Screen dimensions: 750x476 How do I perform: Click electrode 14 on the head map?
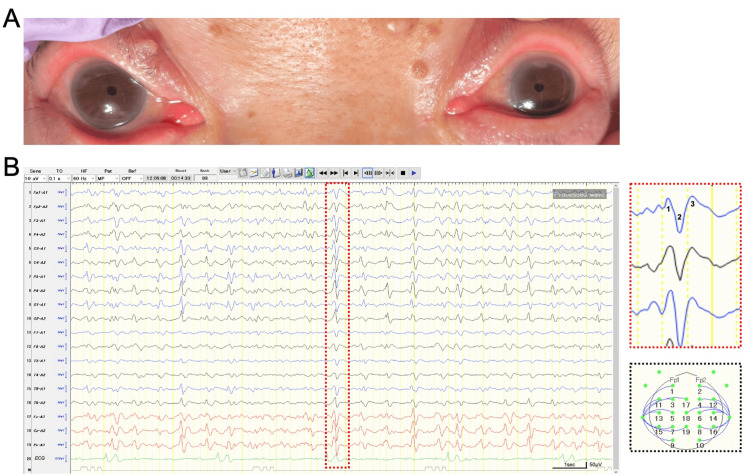coord(713,419)
